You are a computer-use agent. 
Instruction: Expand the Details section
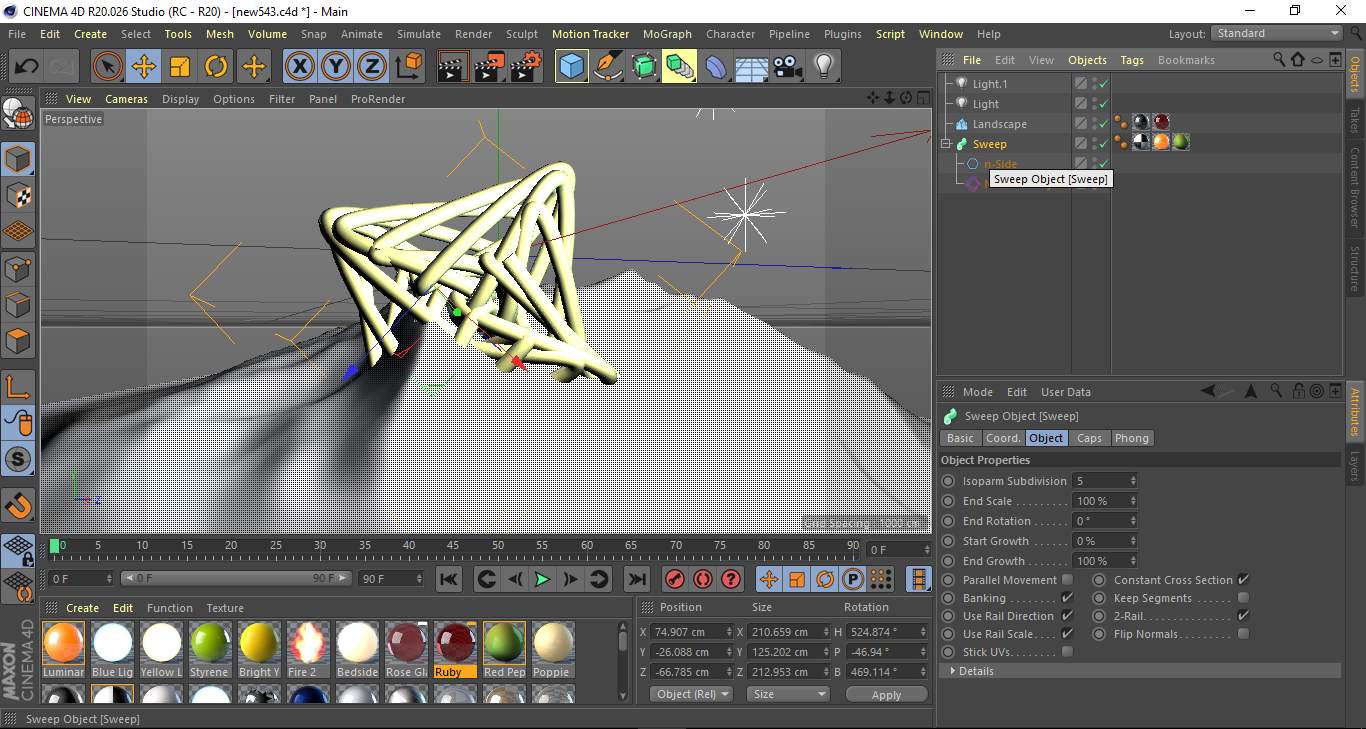1139,671
